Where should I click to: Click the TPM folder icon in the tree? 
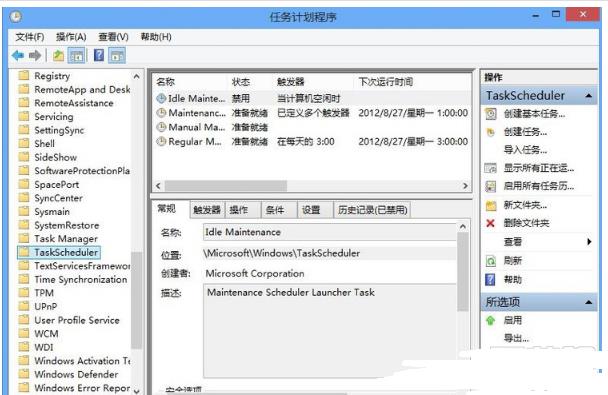click(24, 293)
